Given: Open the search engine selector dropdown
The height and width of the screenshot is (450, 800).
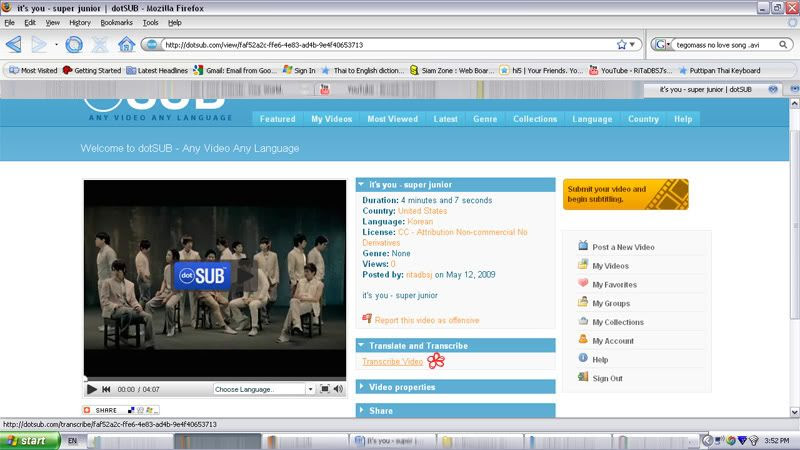Looking at the screenshot, I should 663,45.
